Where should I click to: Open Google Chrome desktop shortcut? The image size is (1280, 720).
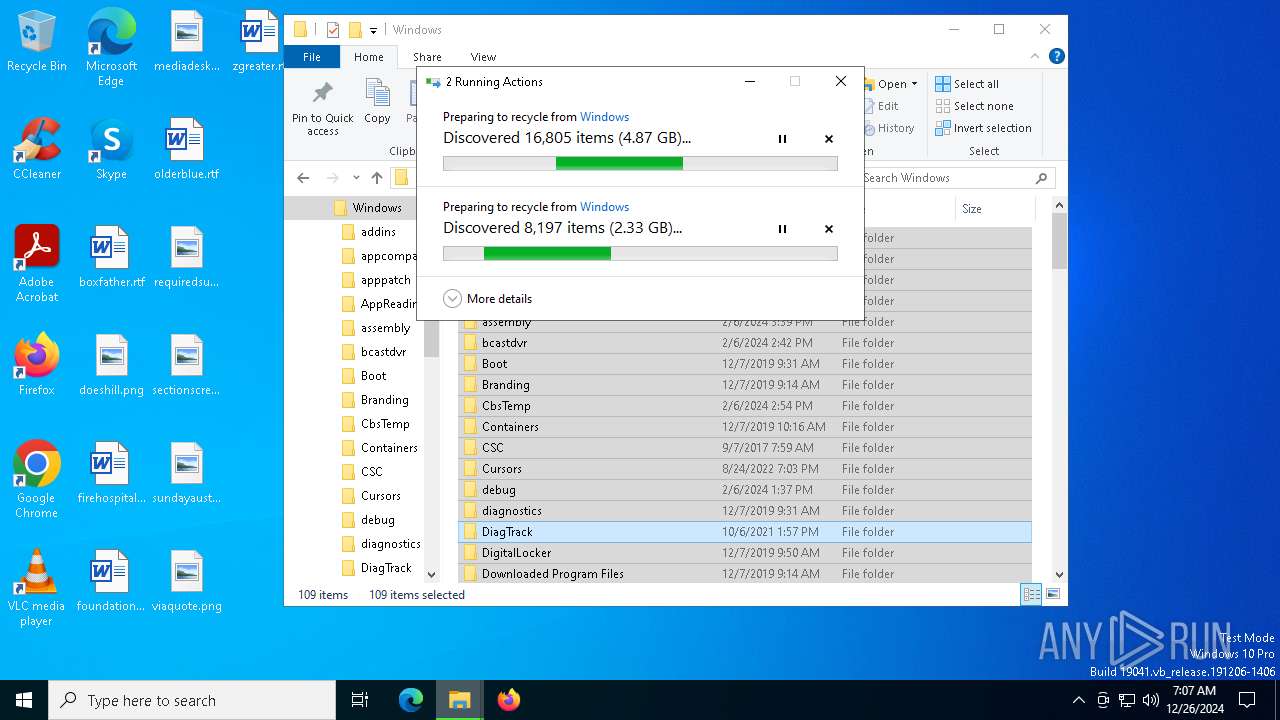click(x=36, y=480)
